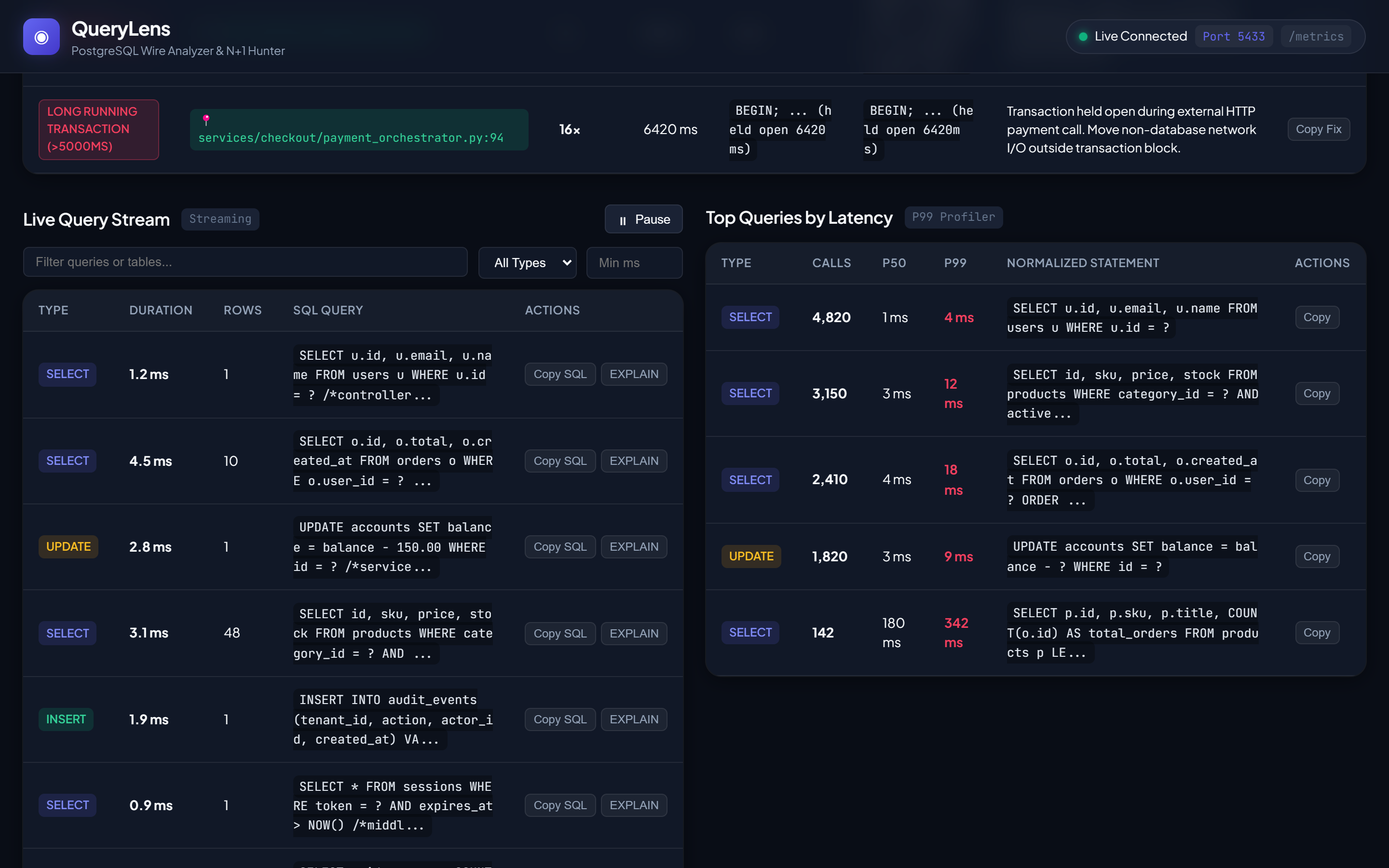Click the LONG RUNNING TRANSACTION tag

pos(99,129)
